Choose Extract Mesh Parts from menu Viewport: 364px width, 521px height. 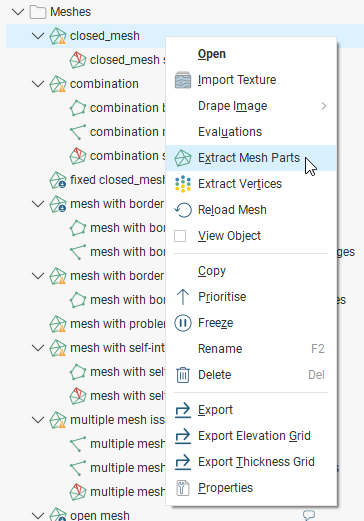click(x=251, y=158)
